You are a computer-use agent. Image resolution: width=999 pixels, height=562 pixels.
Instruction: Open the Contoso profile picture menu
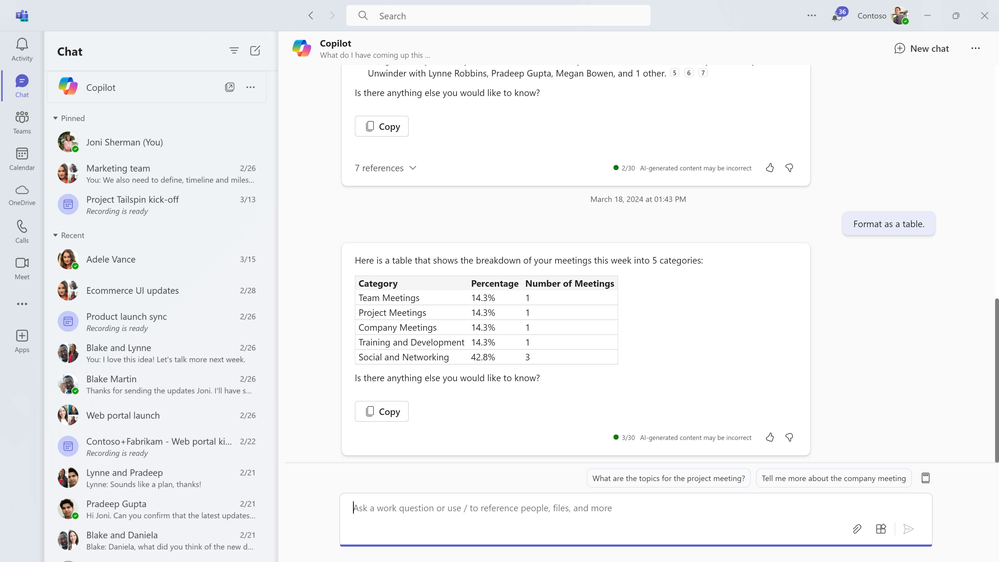(x=900, y=15)
